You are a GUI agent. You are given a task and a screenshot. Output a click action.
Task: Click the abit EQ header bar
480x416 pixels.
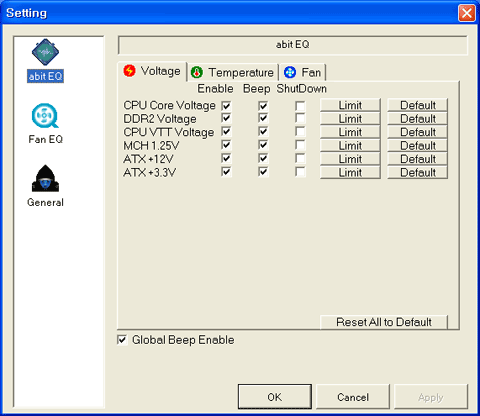pyautogui.click(x=293, y=45)
